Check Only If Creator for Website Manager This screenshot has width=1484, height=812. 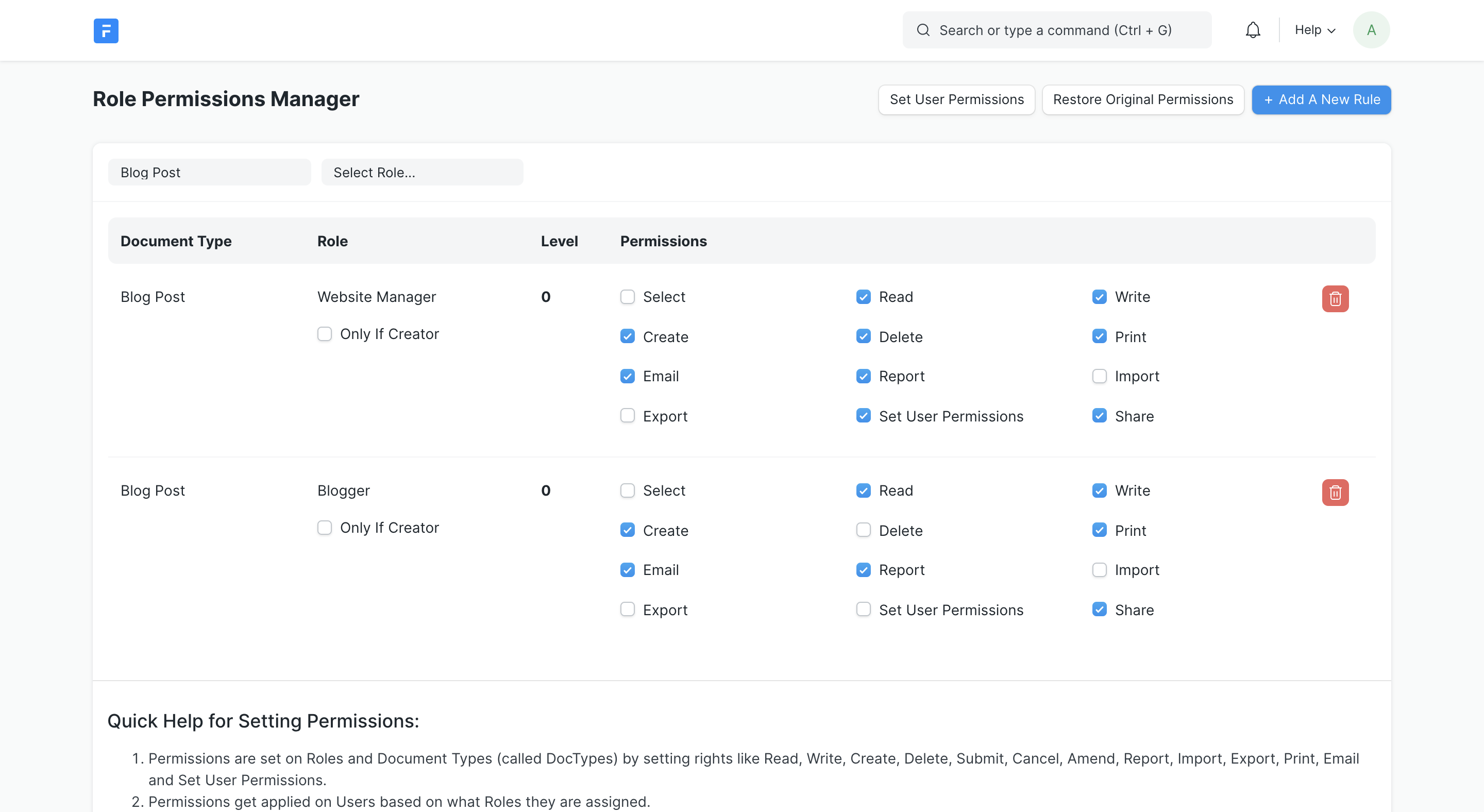tap(324, 334)
